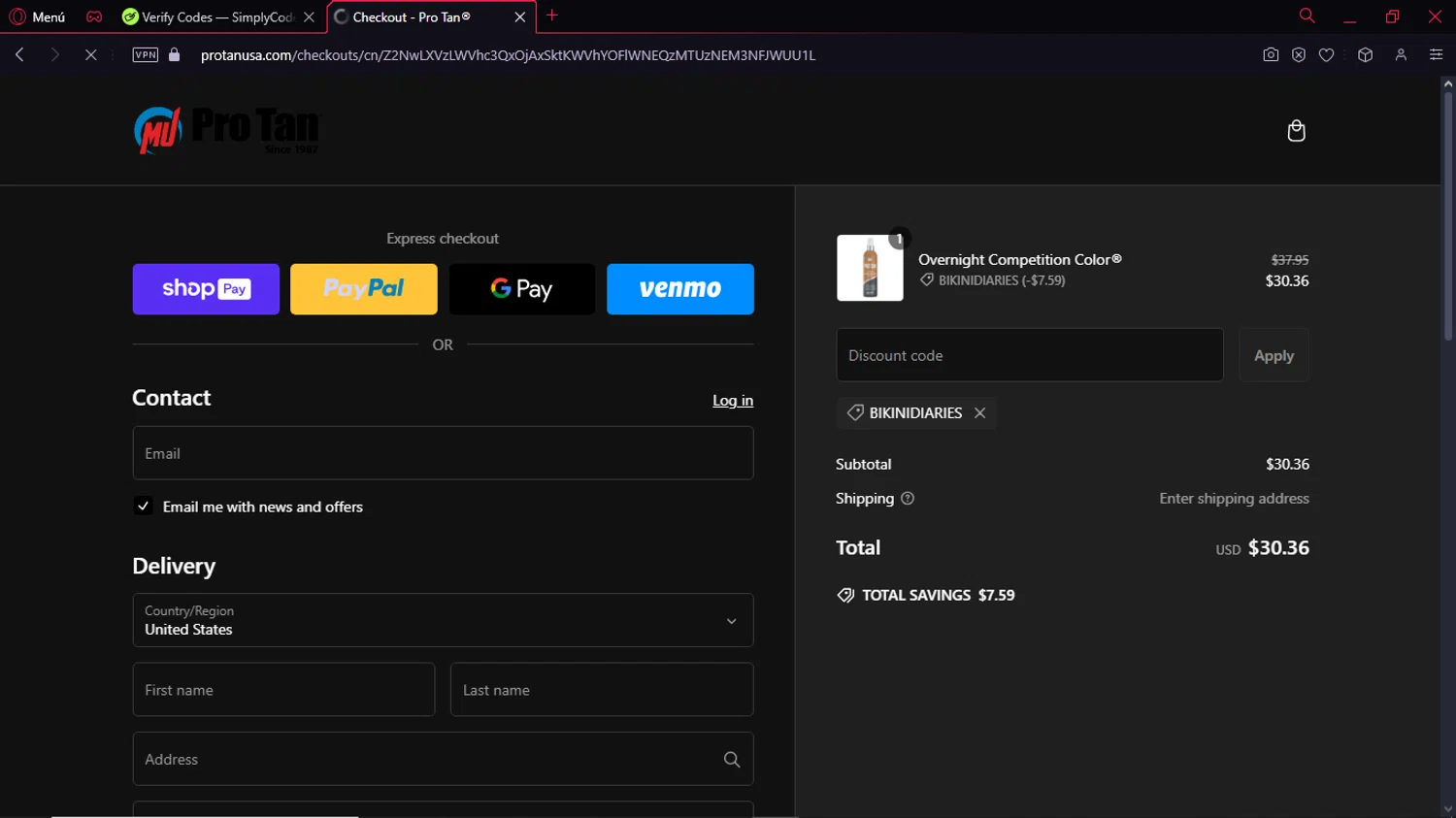Expand the Country/Region dropdown
Screen dimensions: 1456x818
[443, 620]
